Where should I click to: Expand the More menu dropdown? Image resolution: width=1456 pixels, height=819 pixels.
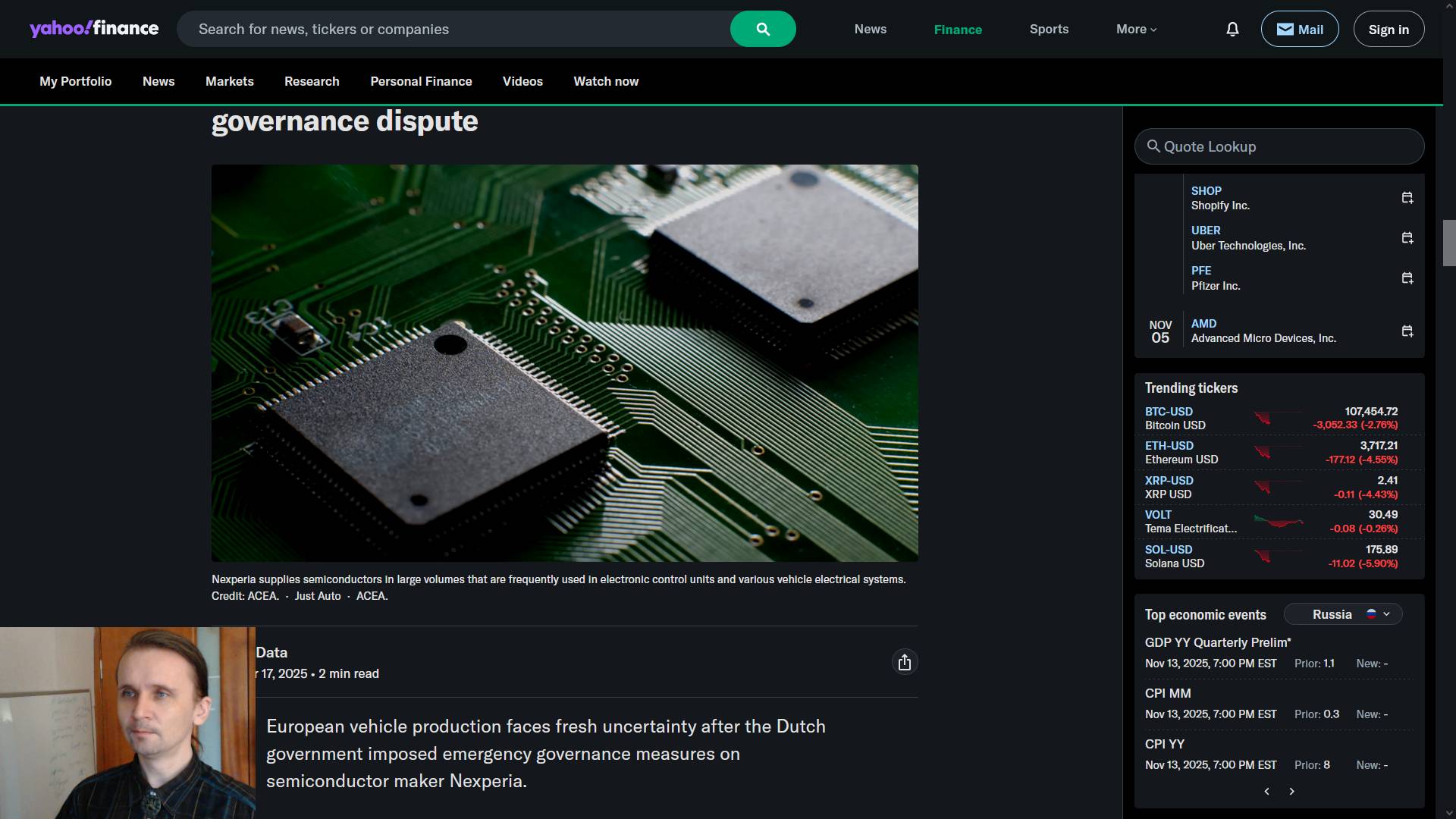click(x=1136, y=29)
